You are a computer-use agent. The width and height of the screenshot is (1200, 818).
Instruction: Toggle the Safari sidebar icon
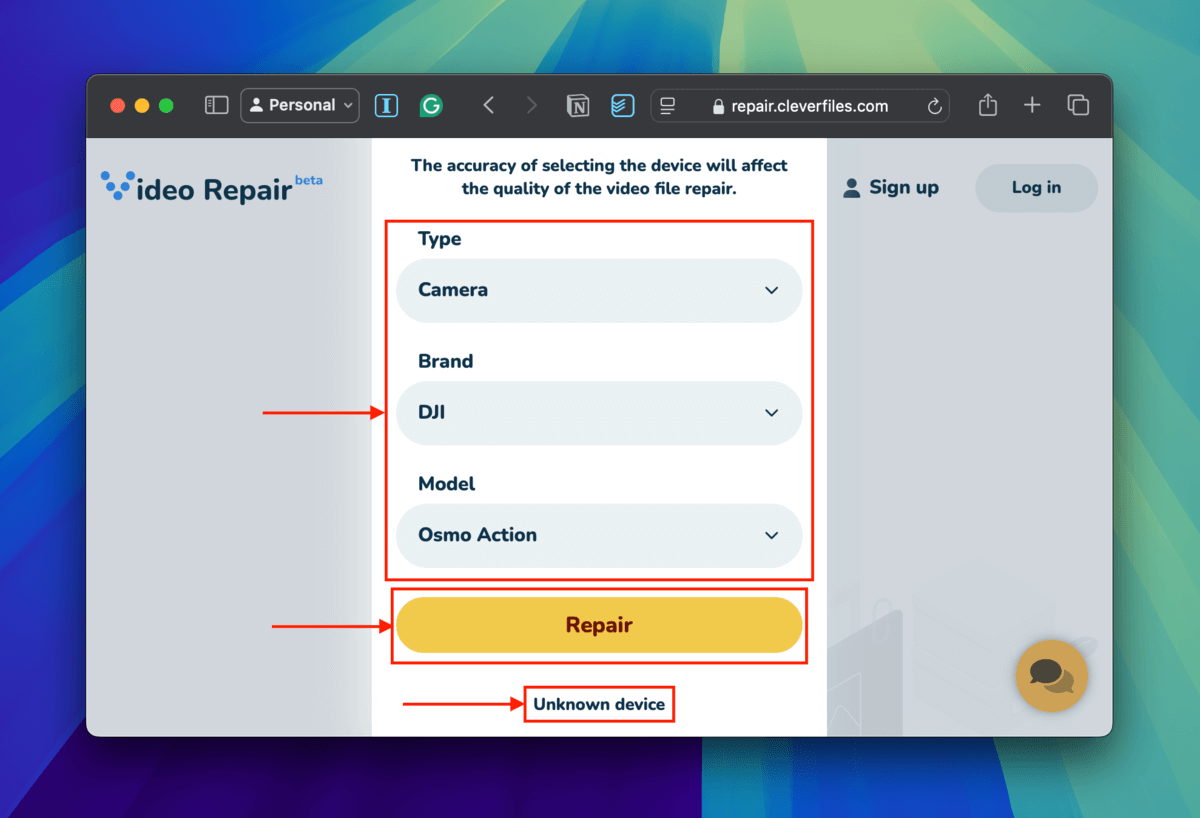[x=217, y=105]
